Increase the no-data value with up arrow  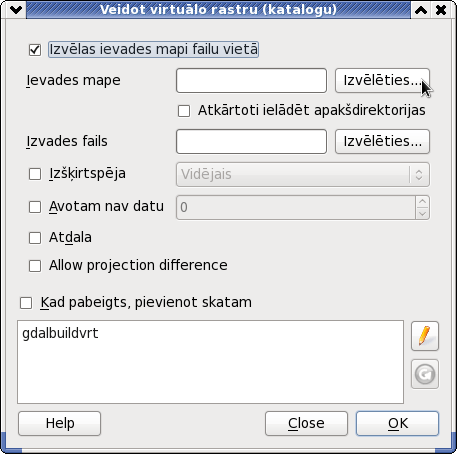point(422,202)
